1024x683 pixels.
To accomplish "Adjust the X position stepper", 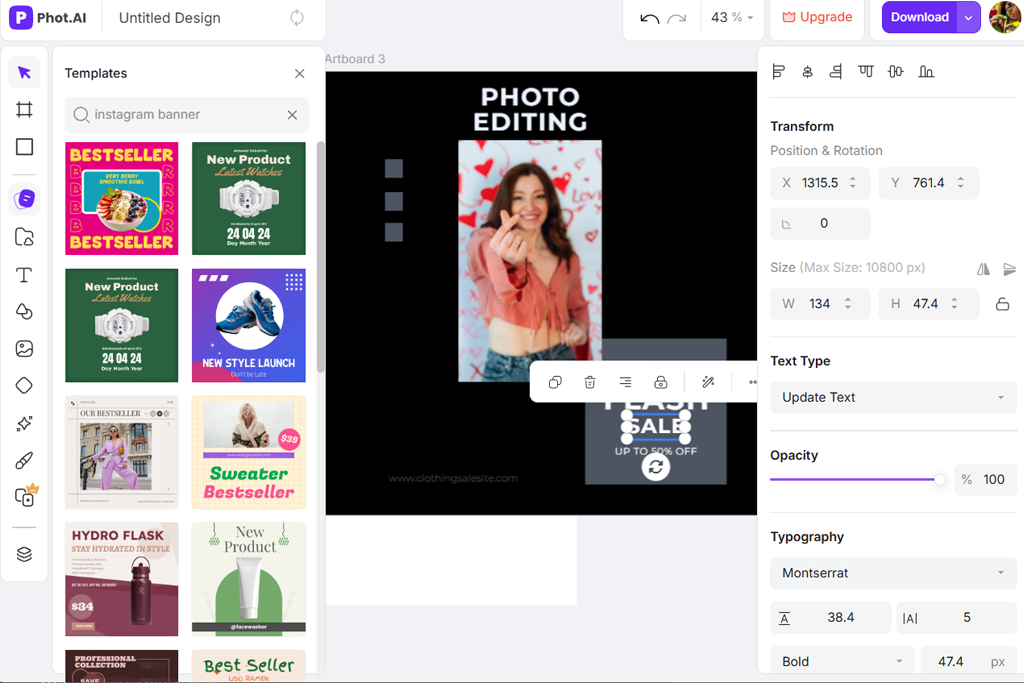I will [x=852, y=183].
